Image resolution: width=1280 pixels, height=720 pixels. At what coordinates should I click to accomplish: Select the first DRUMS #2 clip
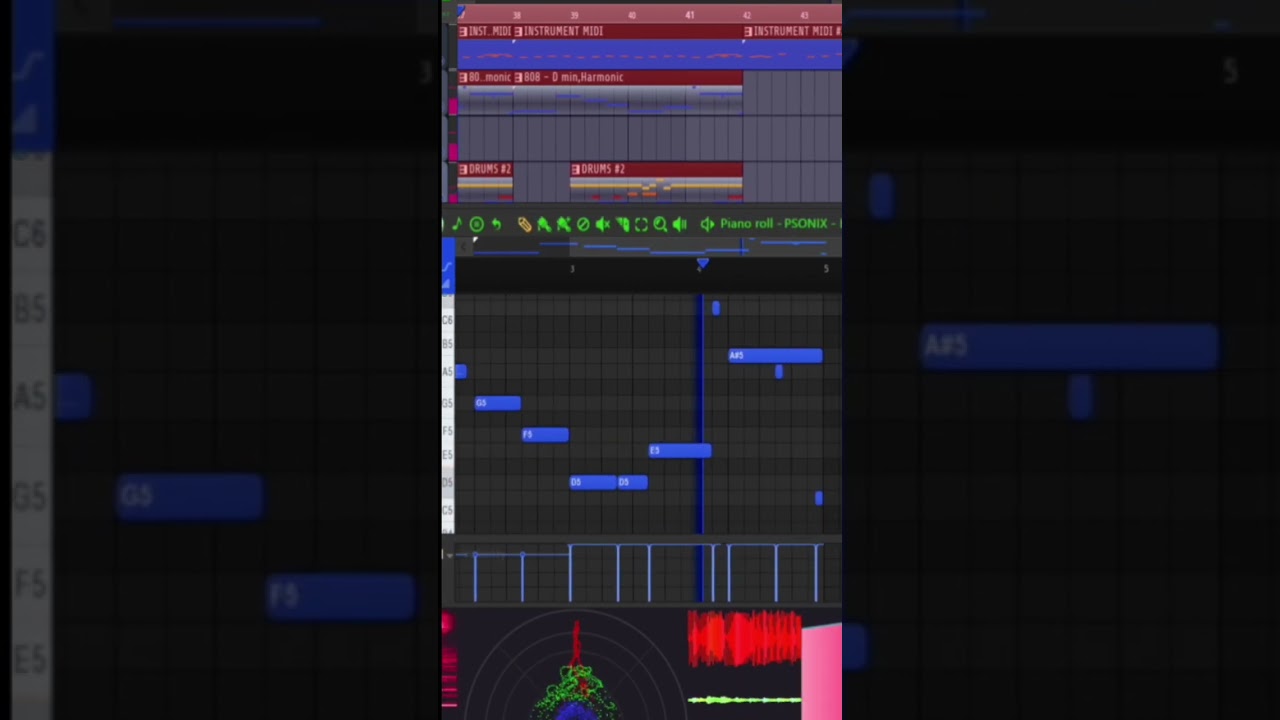pos(485,181)
